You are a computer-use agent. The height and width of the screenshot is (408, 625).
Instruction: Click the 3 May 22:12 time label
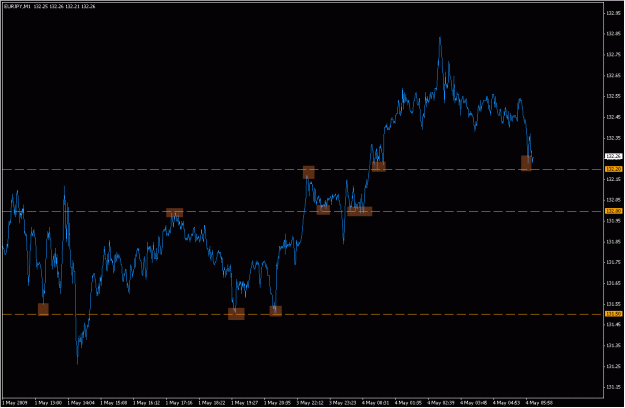click(310, 403)
